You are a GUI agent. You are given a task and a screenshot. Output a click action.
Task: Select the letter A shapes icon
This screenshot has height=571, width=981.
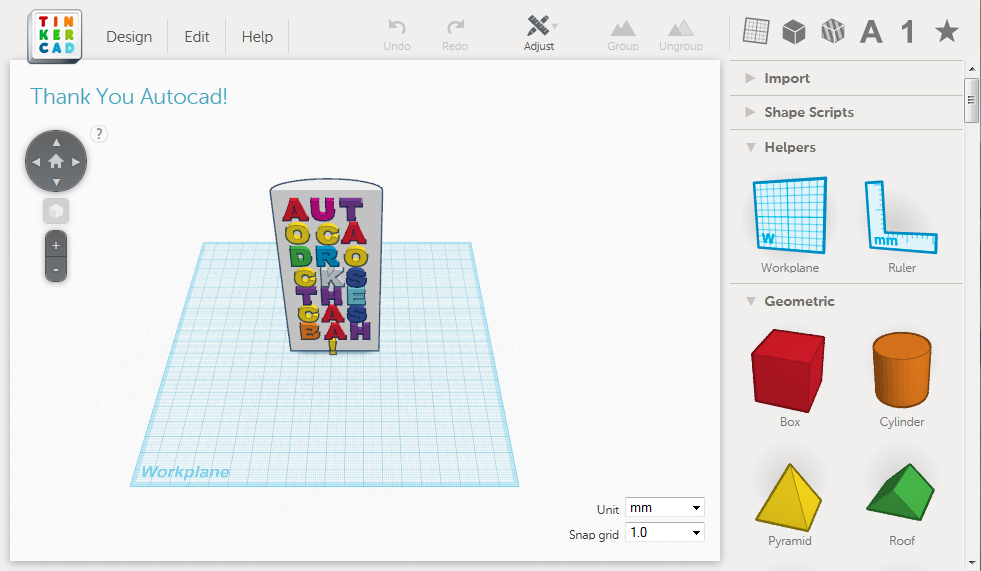(x=871, y=31)
